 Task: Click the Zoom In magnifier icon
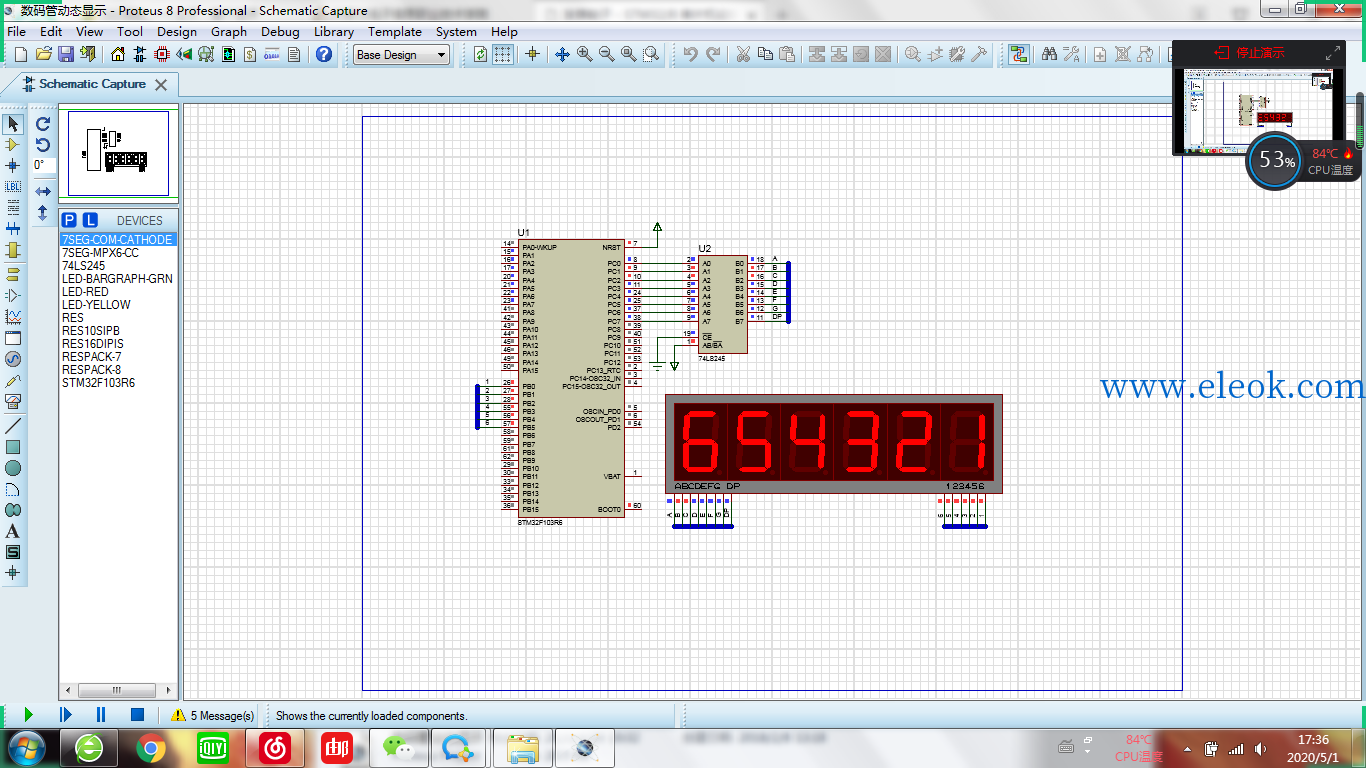(x=584, y=54)
